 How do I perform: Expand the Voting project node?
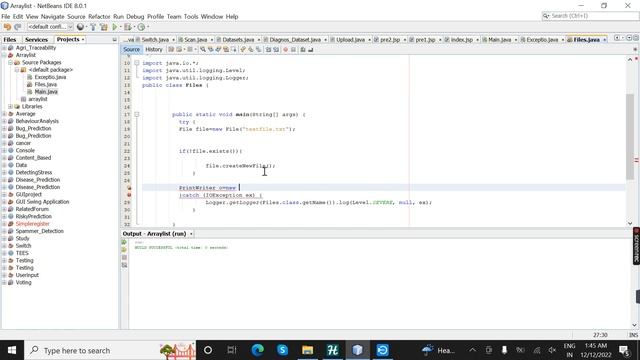point(4,282)
